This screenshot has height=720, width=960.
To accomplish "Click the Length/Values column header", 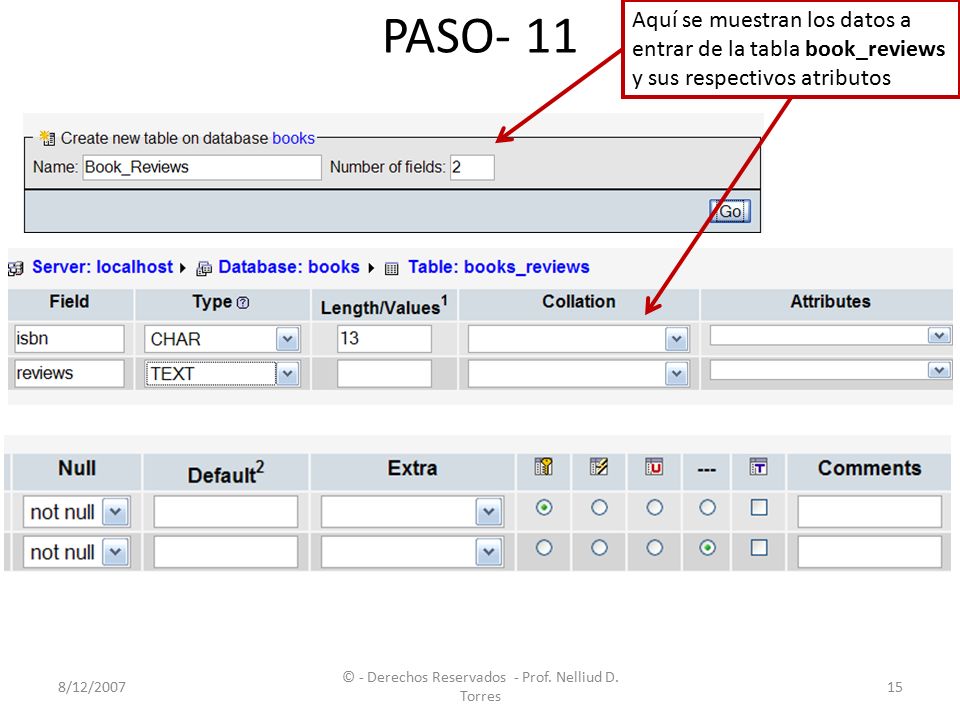I will click(384, 304).
